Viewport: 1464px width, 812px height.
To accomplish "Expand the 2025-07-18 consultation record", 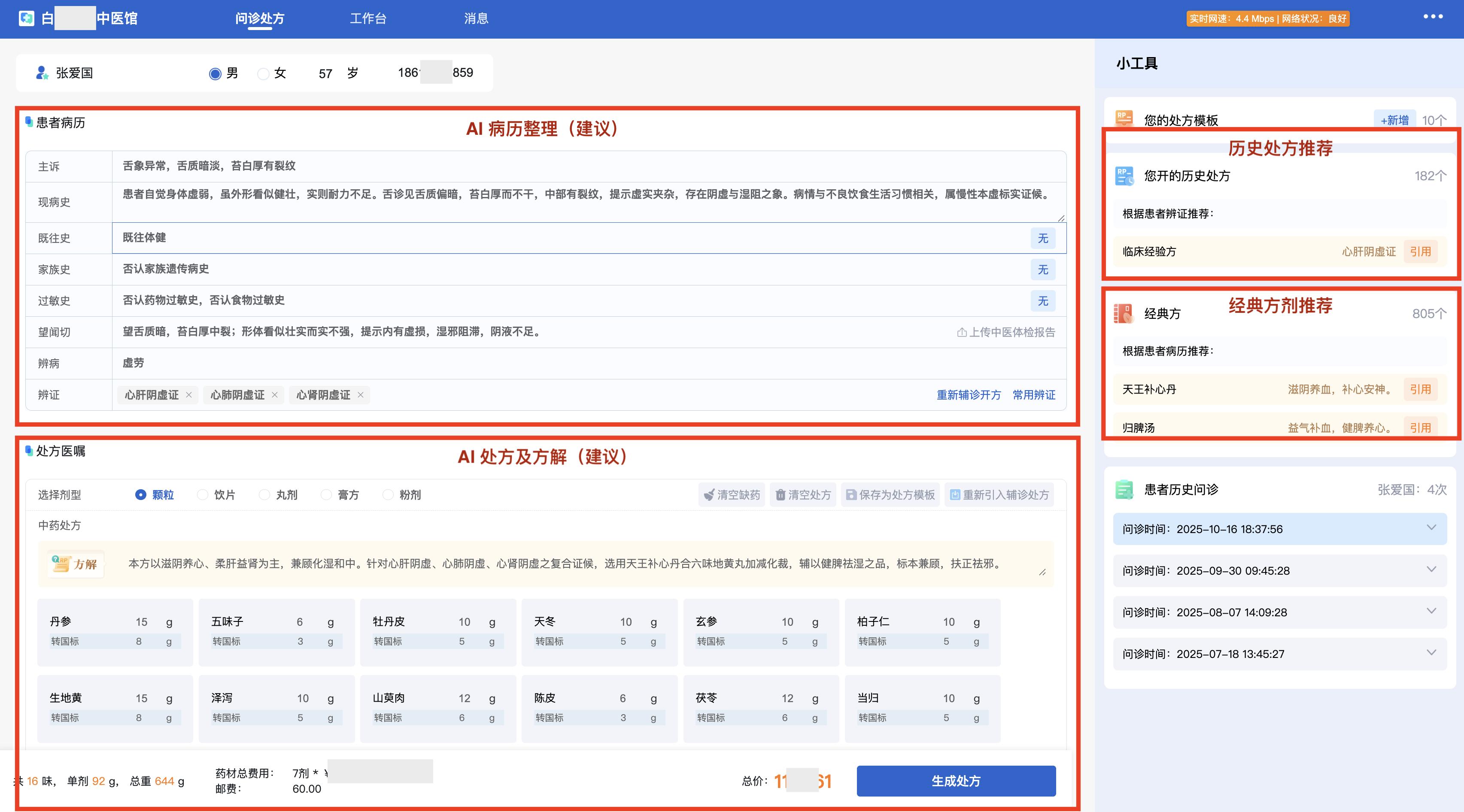I will [x=1431, y=653].
